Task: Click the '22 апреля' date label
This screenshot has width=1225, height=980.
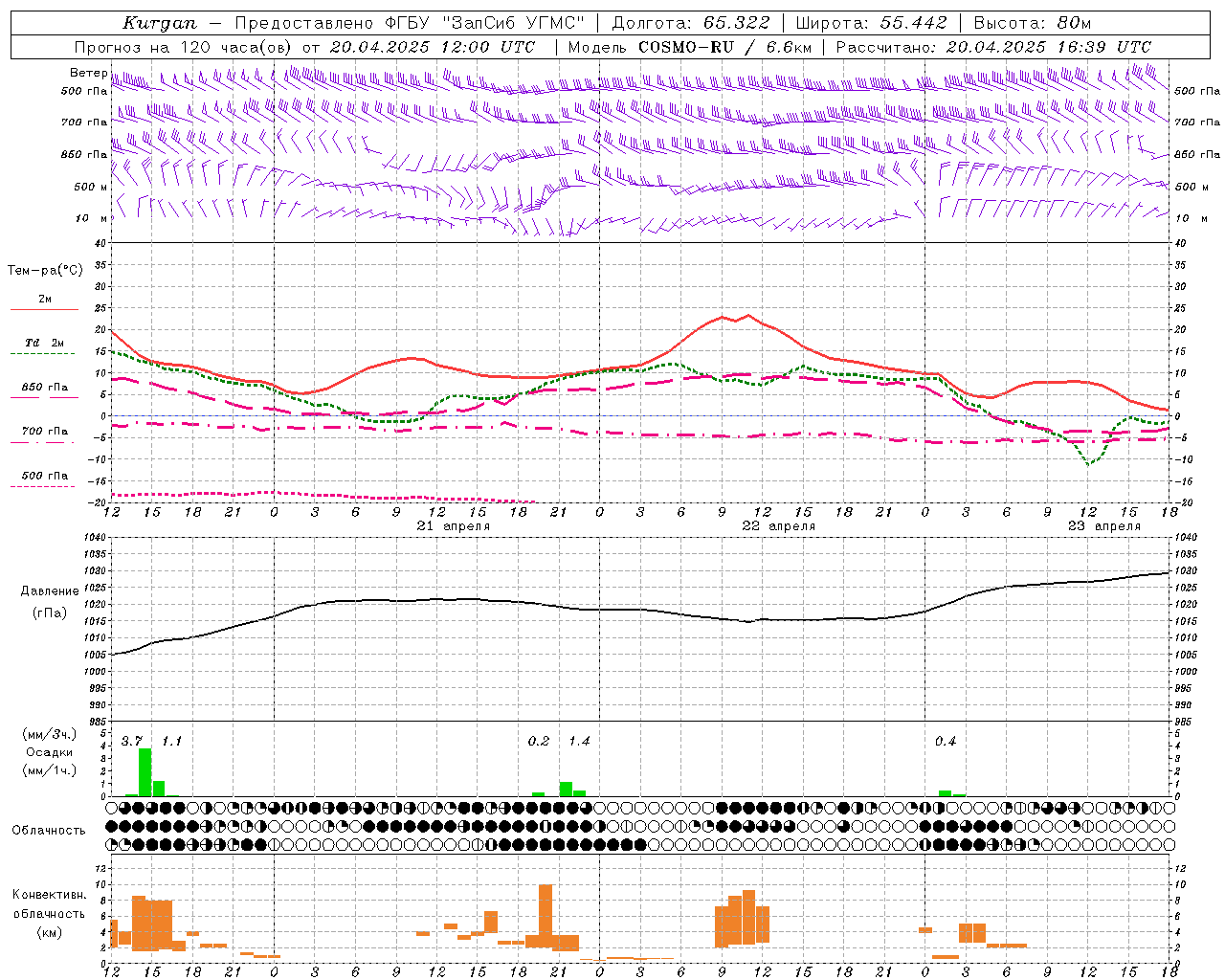Action: pyautogui.click(x=779, y=526)
